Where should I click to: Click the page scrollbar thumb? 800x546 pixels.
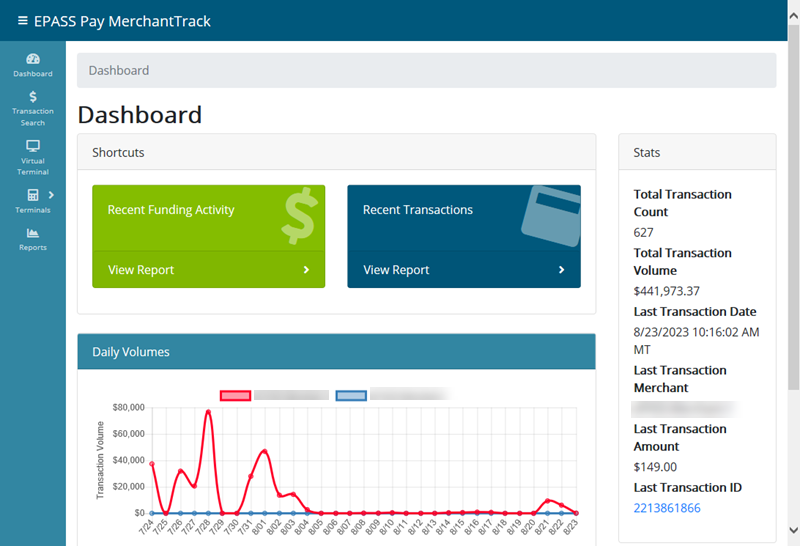[793, 207]
